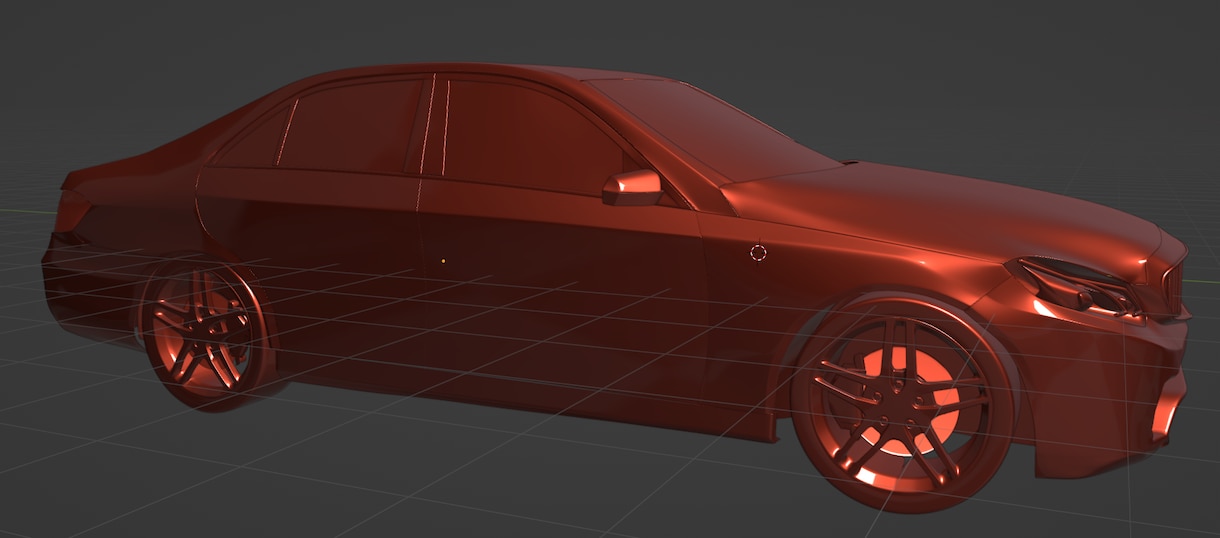Image resolution: width=1220 pixels, height=538 pixels.
Task: Click the side mirror on the car
Action: (x=632, y=187)
